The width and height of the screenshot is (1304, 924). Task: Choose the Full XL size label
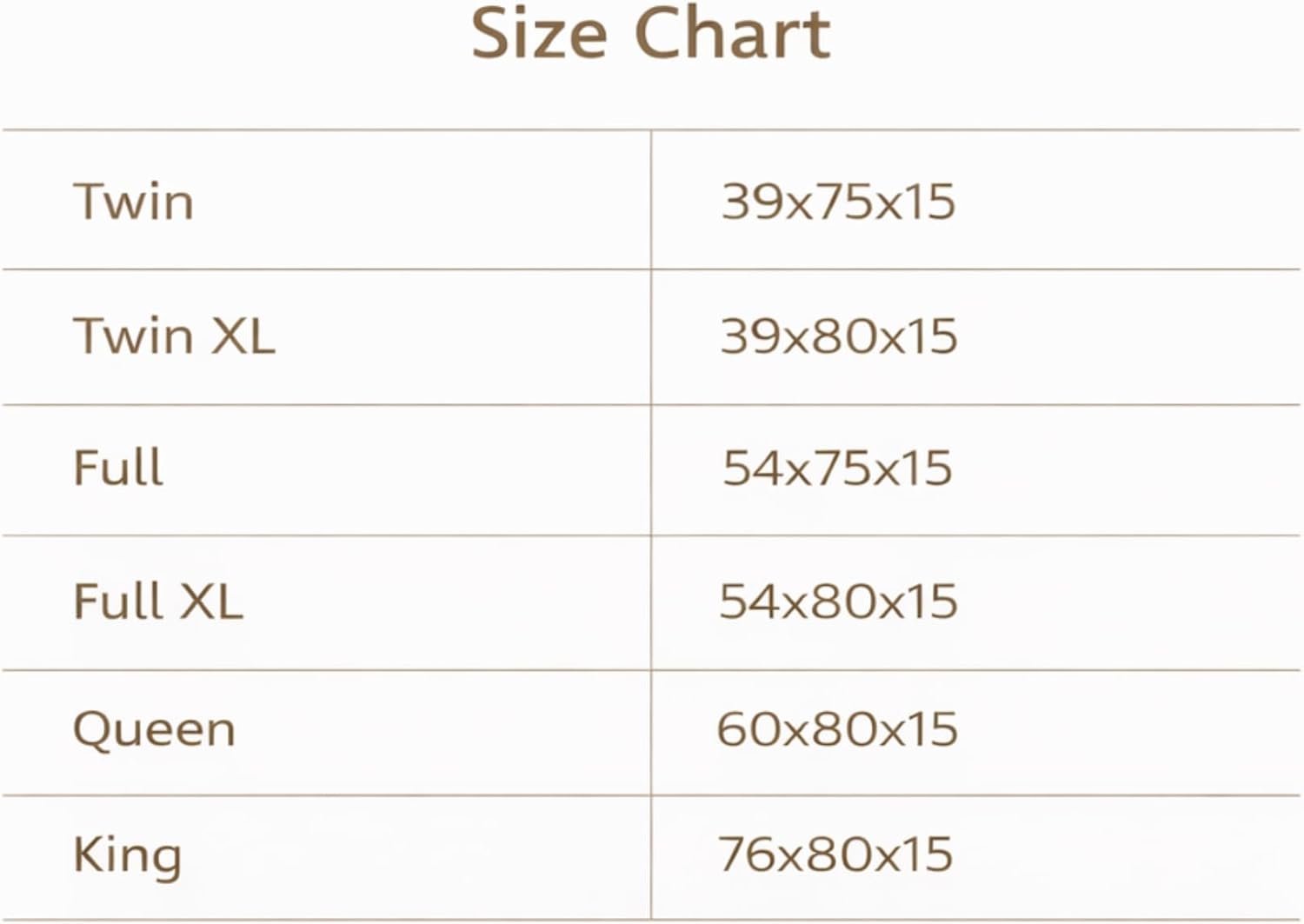pyautogui.click(x=157, y=602)
